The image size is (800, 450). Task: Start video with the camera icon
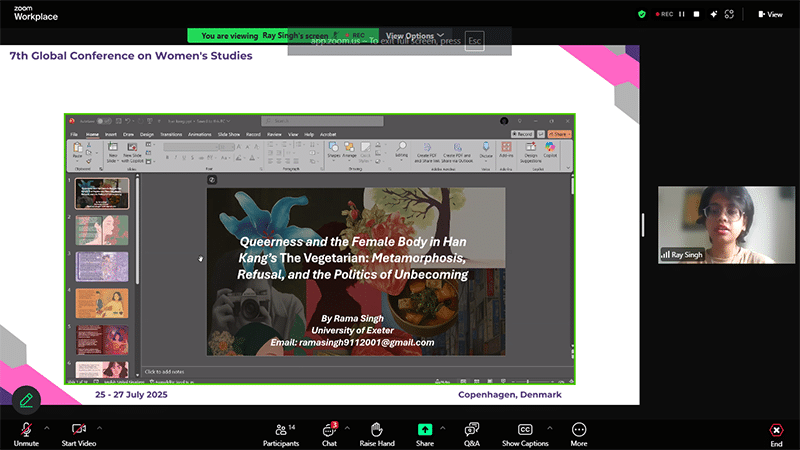click(78, 429)
